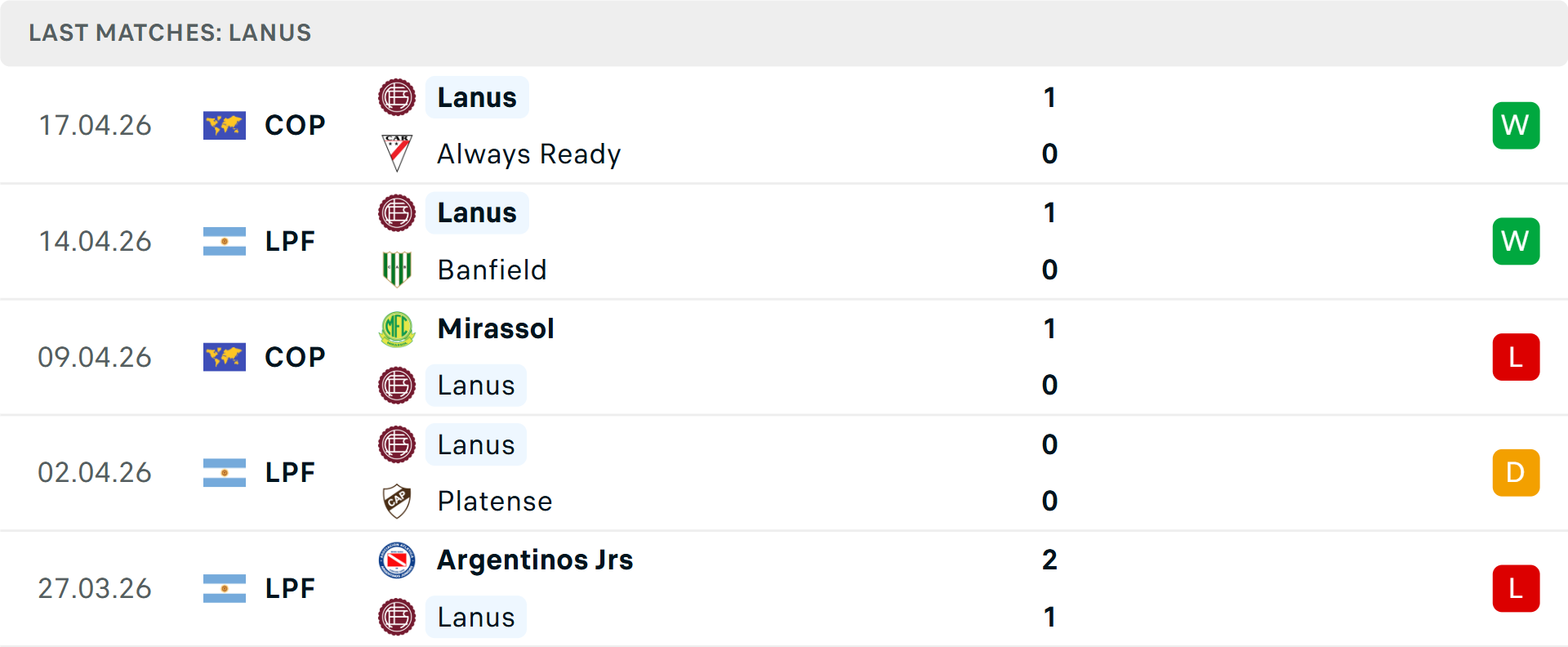Open the Platense team link
This screenshot has width=1568, height=647.
495,501
